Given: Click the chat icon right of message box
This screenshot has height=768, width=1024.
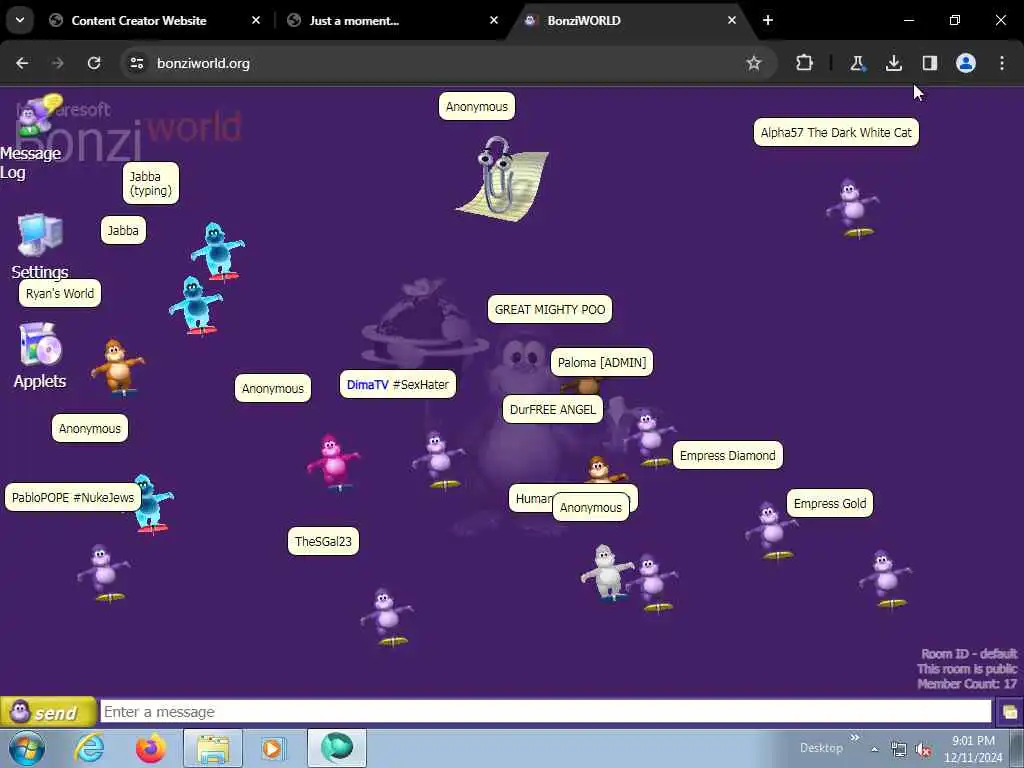Looking at the screenshot, I should pos(1010,712).
